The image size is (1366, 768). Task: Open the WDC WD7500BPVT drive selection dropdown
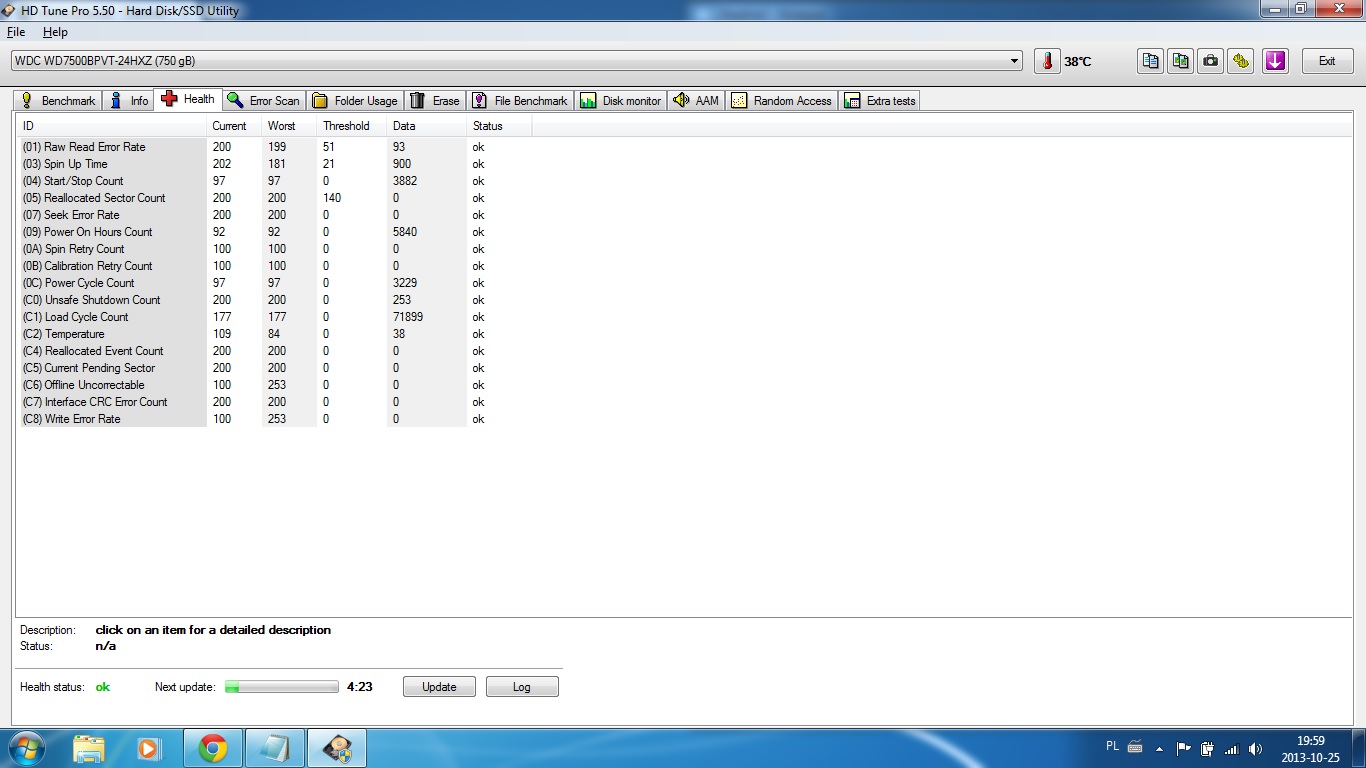click(516, 61)
